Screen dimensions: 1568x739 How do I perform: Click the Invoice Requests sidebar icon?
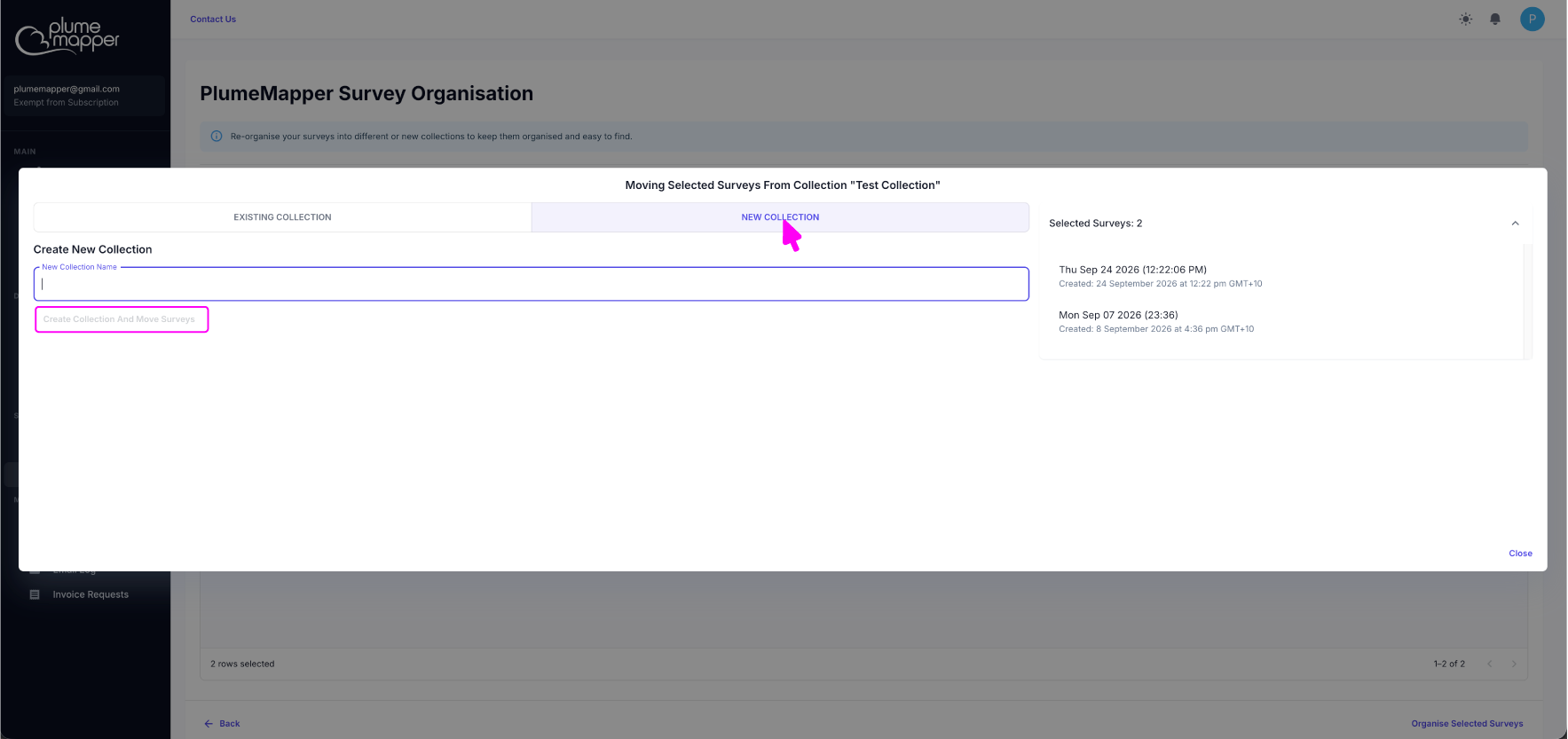[x=35, y=594]
